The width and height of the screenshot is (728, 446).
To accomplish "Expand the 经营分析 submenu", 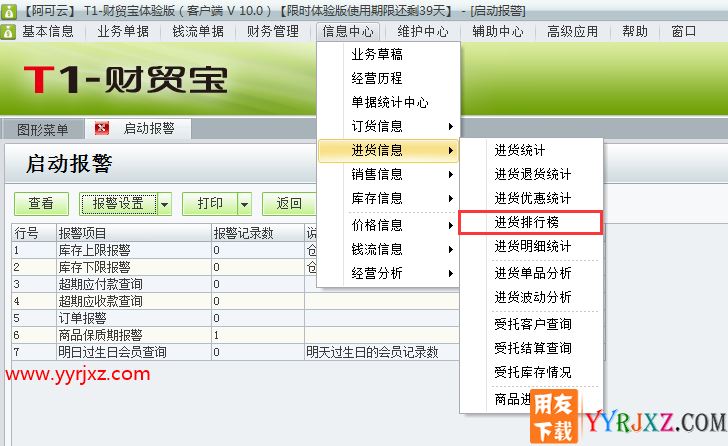I will pos(388,273).
